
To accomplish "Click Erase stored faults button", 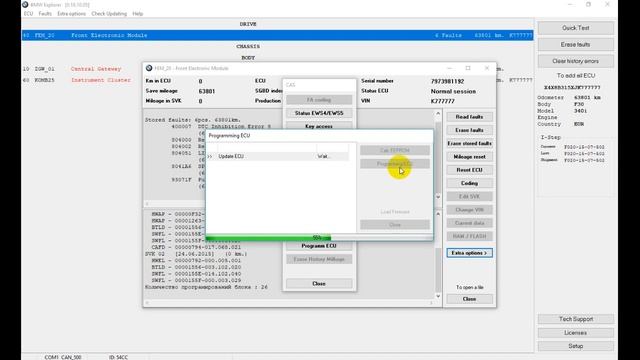I will 469,143.
